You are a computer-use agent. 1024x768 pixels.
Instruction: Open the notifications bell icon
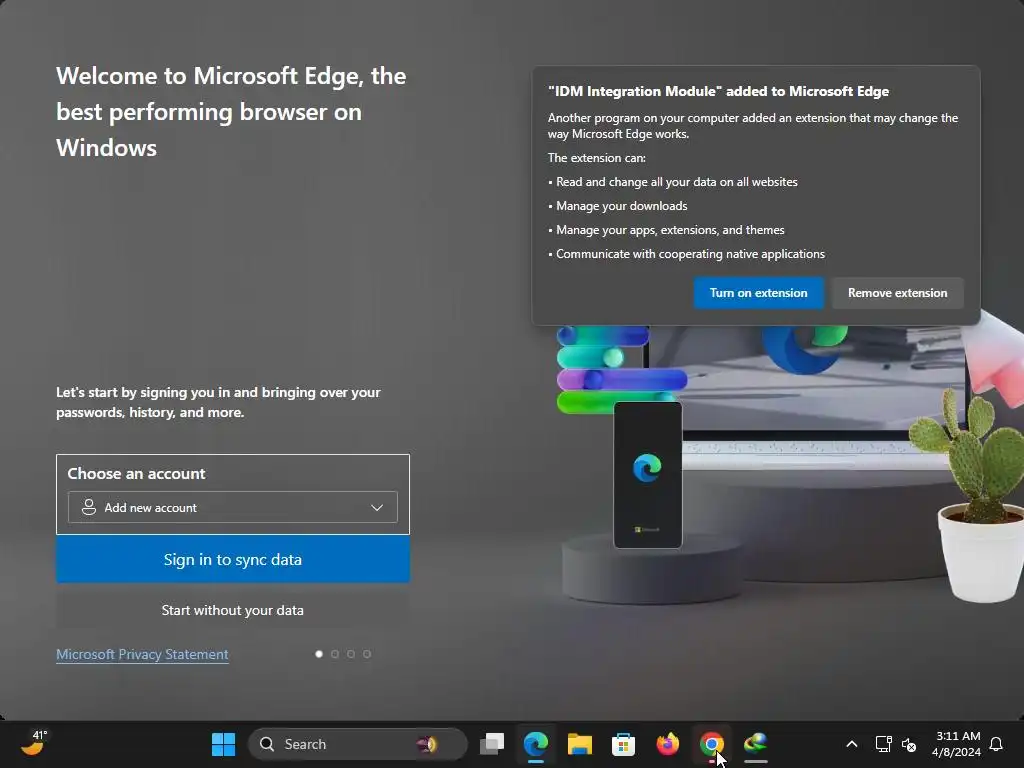point(996,744)
